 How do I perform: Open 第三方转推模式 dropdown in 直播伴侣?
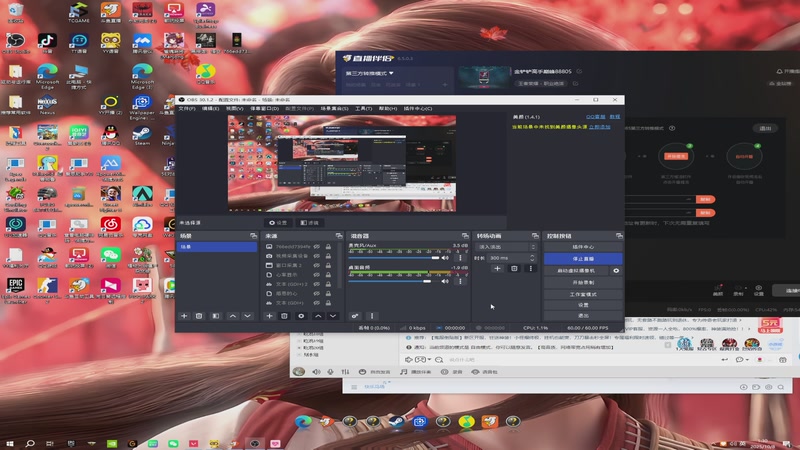[x=369, y=73]
